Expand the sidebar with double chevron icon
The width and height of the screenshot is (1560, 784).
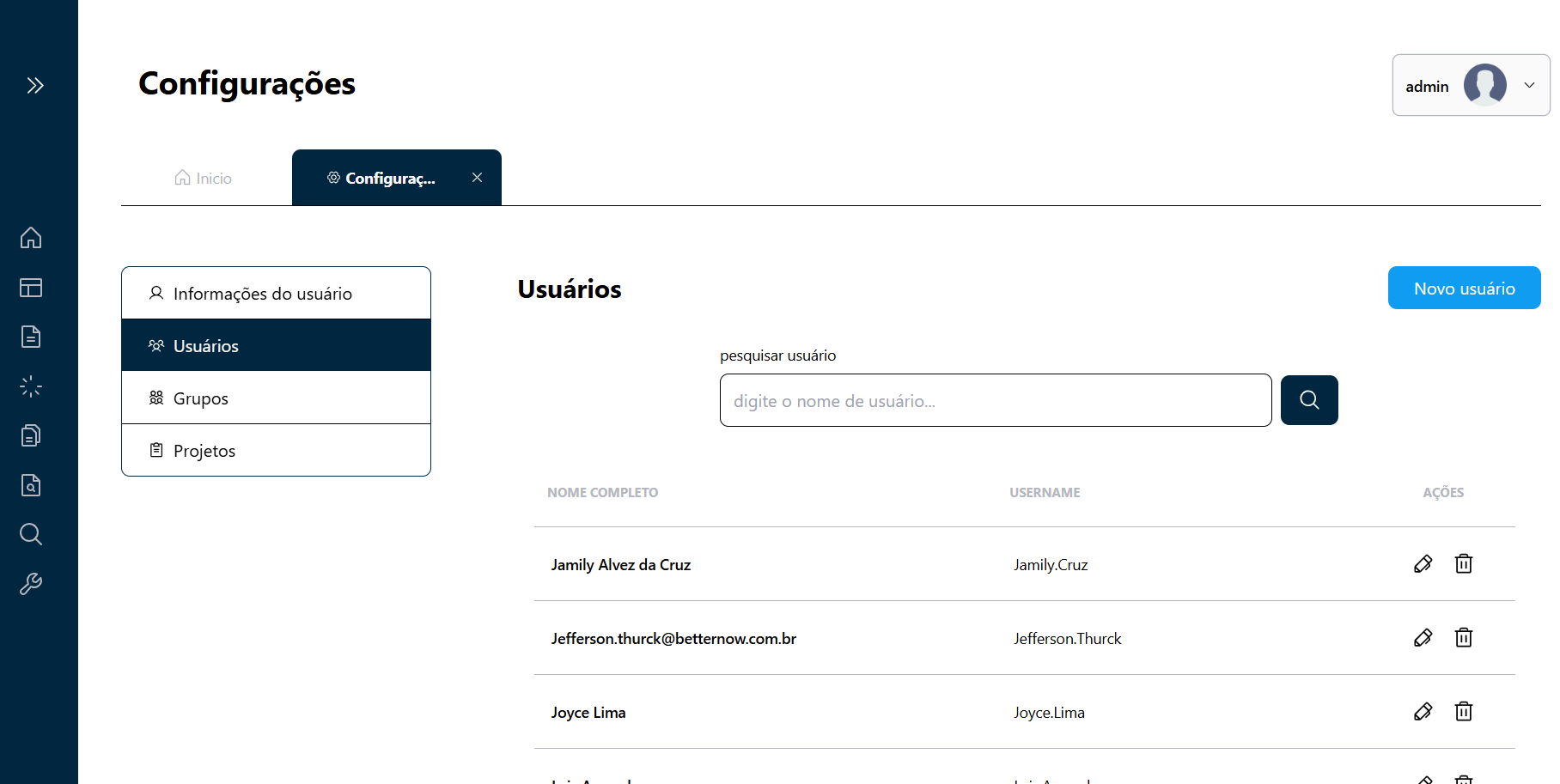34,85
